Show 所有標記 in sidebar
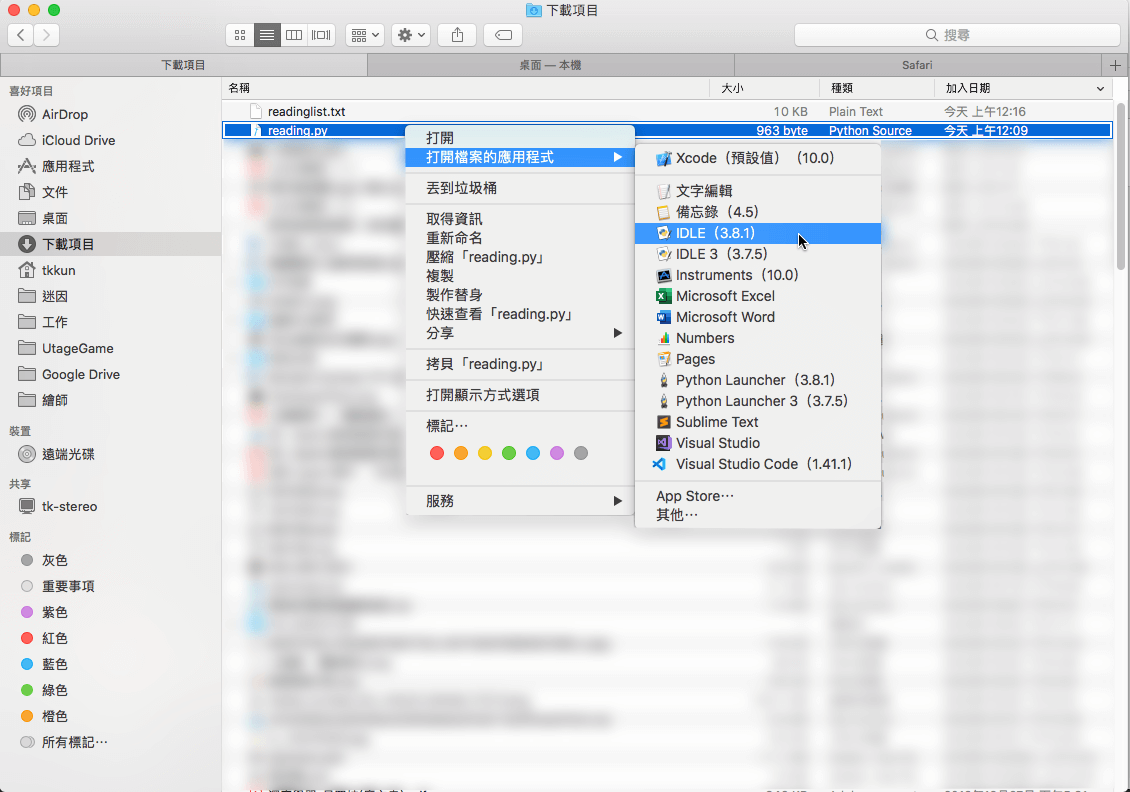 point(74,742)
